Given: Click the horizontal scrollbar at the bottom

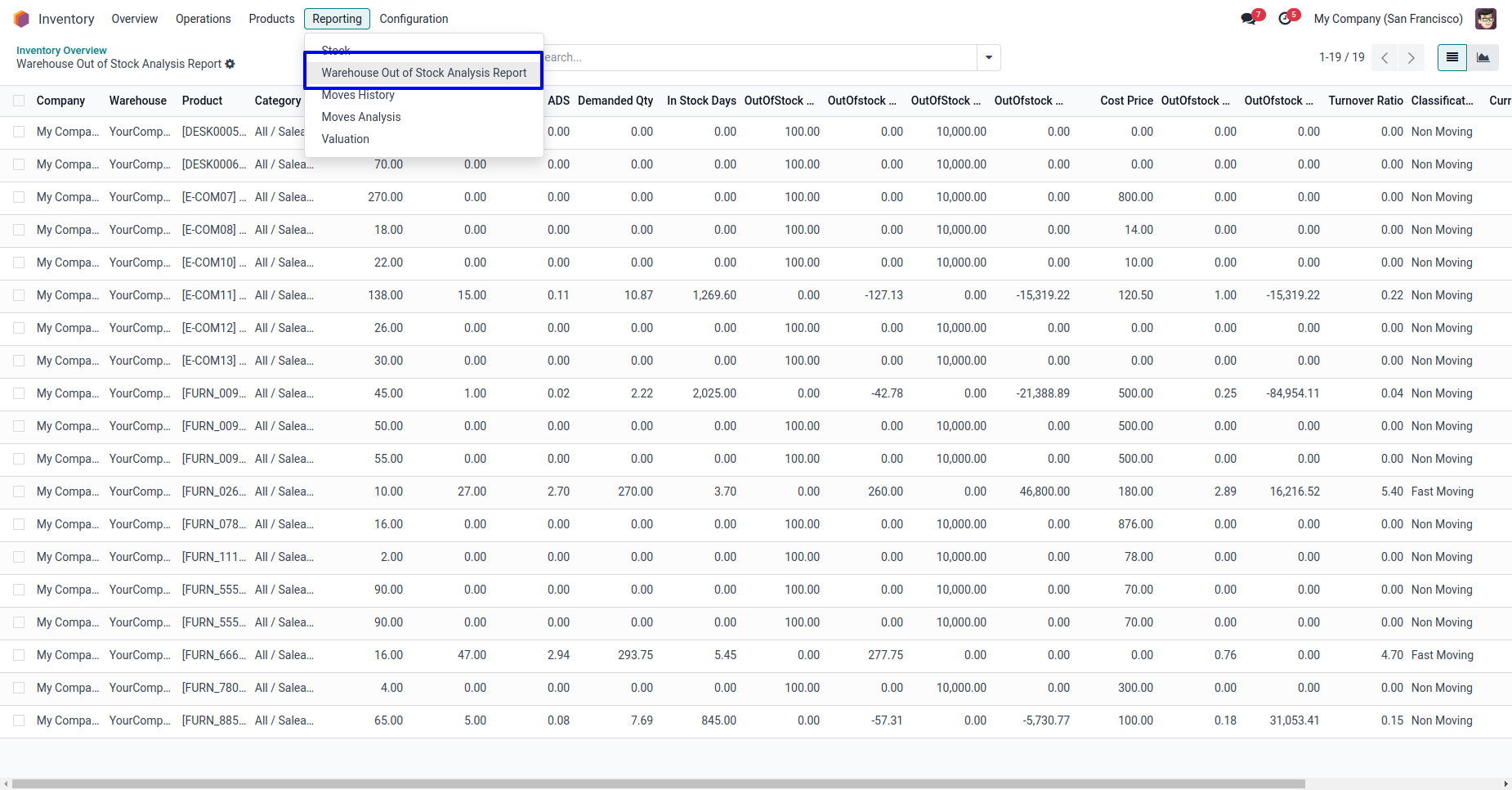Looking at the screenshot, I should tap(654, 783).
